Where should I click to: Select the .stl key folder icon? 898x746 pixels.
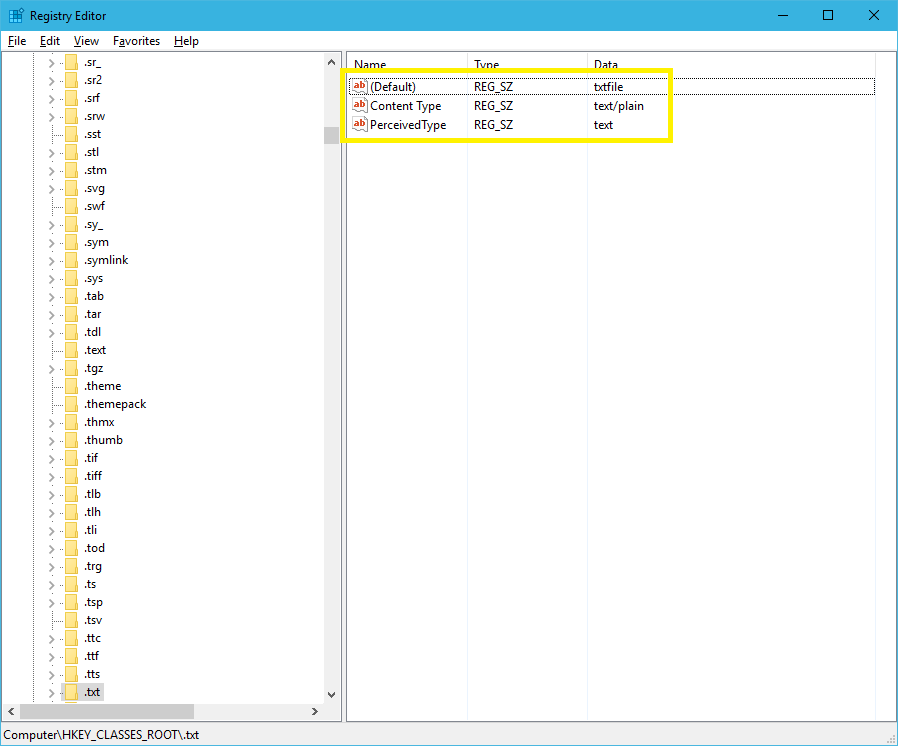(72, 152)
